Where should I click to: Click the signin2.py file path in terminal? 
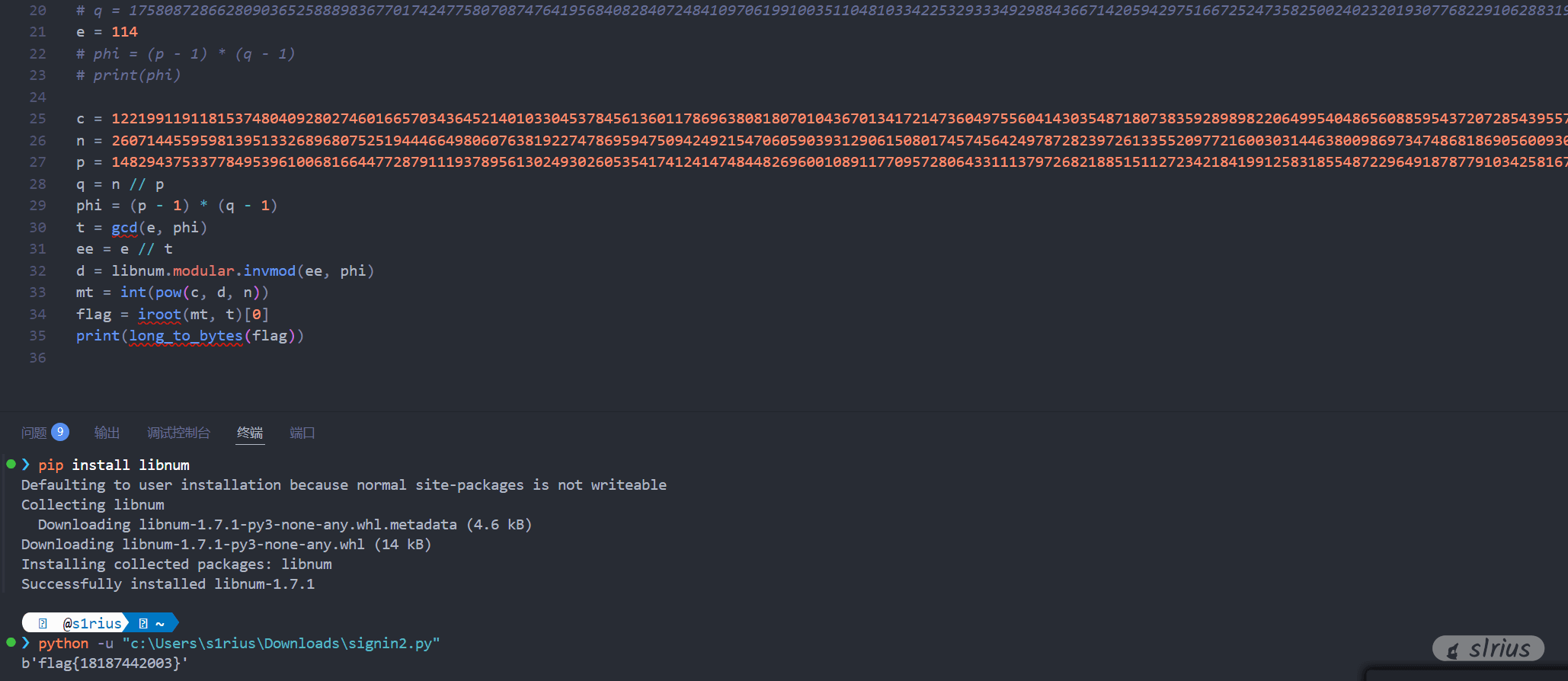(x=280, y=644)
